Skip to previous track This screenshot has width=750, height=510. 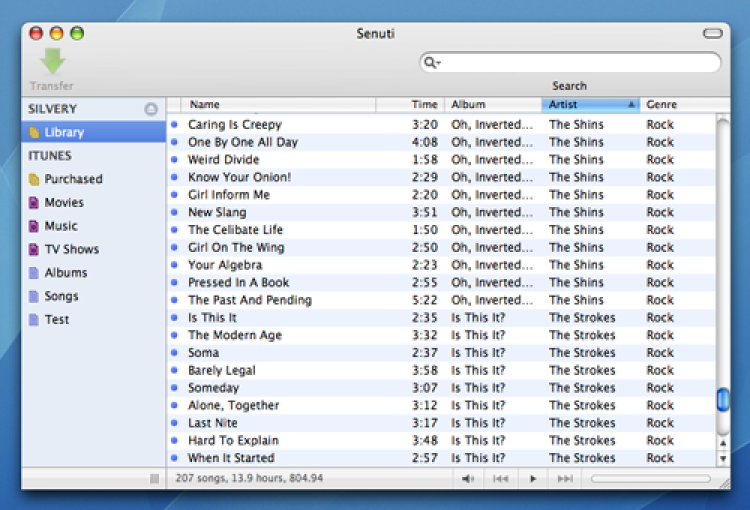[500, 479]
